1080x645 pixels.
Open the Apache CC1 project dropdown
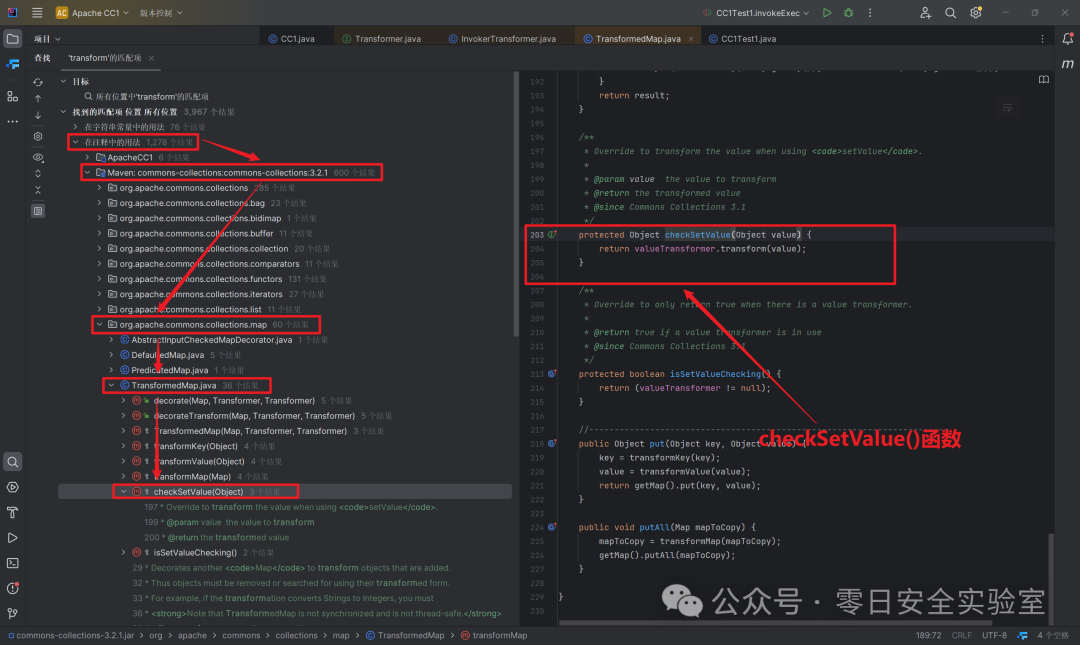[x=92, y=12]
